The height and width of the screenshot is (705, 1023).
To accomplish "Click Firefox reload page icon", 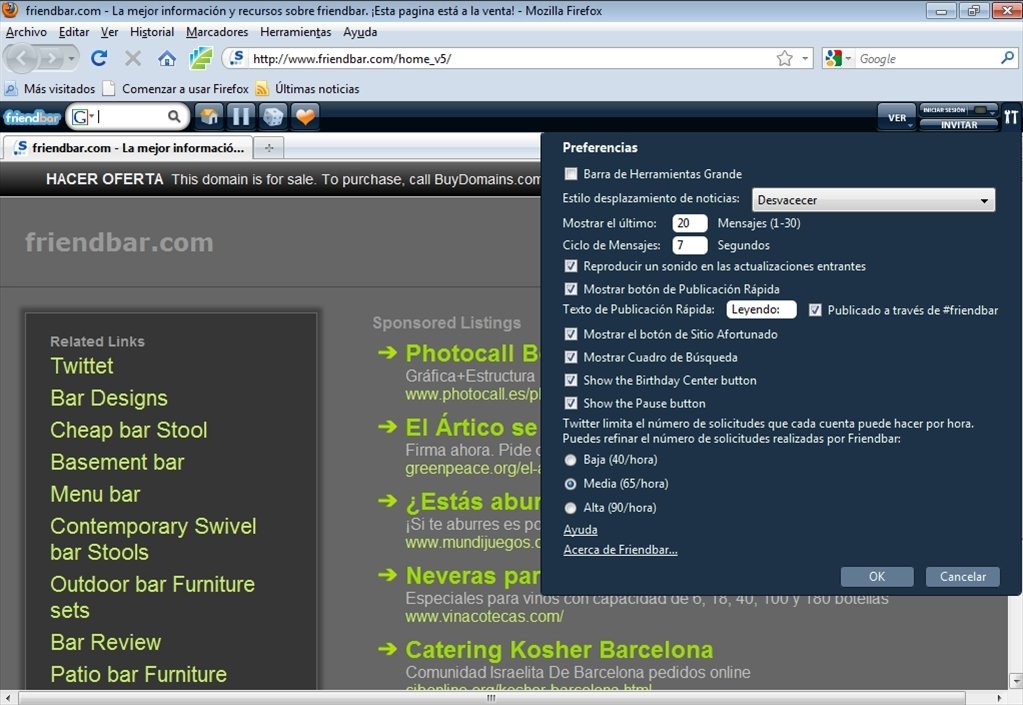I will tap(99, 59).
